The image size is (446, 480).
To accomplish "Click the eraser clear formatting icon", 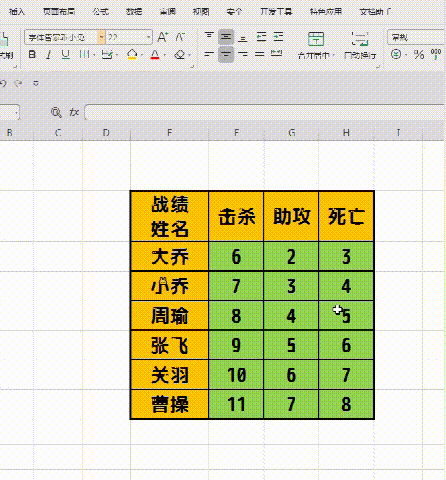I will (180, 54).
